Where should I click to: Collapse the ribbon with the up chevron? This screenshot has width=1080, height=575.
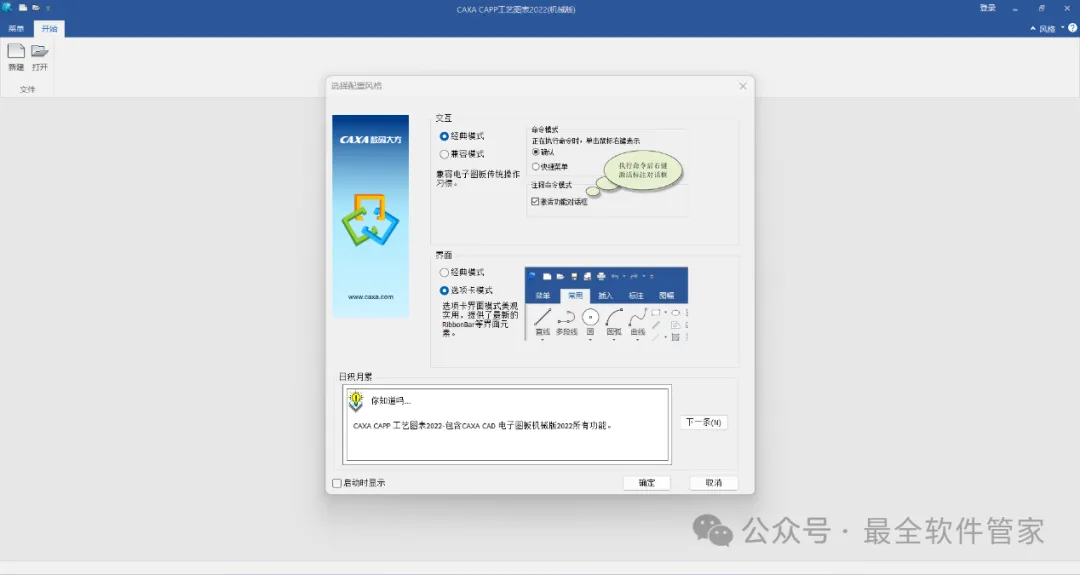pos(1032,28)
